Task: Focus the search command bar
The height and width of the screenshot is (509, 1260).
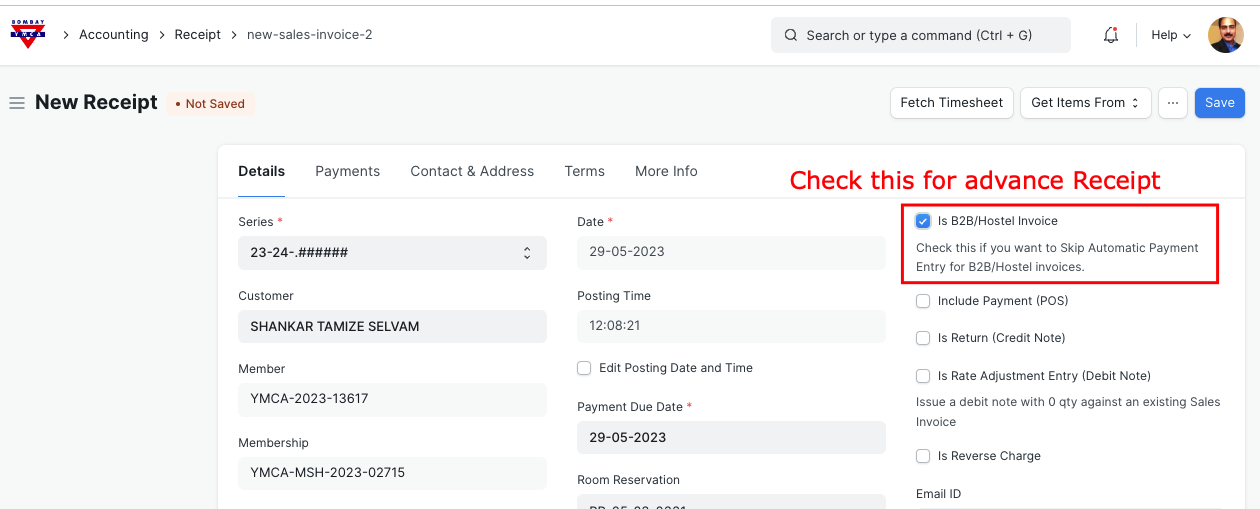Action: pos(920,35)
